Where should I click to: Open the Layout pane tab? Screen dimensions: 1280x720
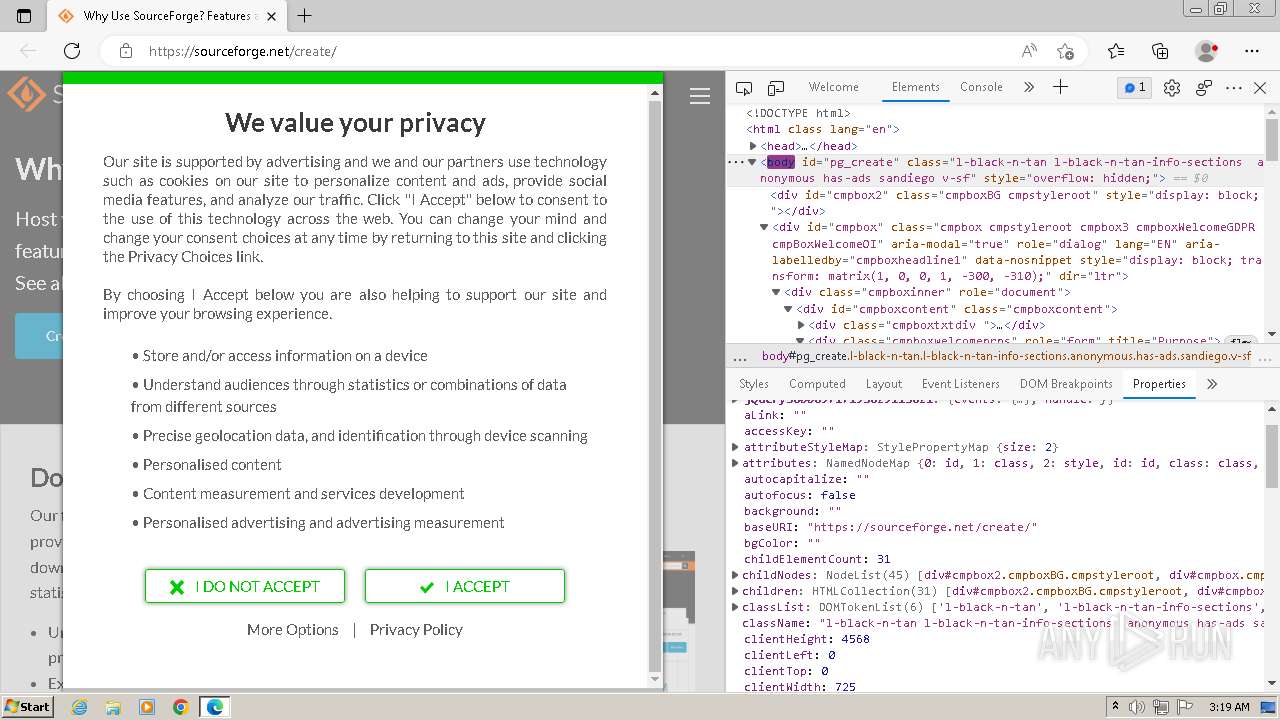click(x=884, y=384)
